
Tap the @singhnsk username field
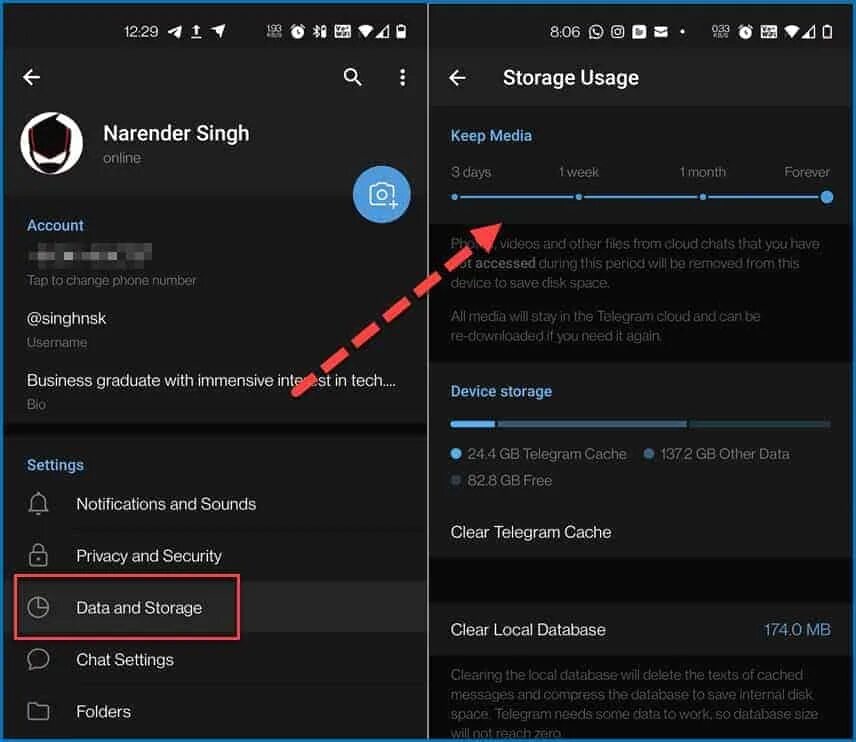pyautogui.click(x=216, y=329)
